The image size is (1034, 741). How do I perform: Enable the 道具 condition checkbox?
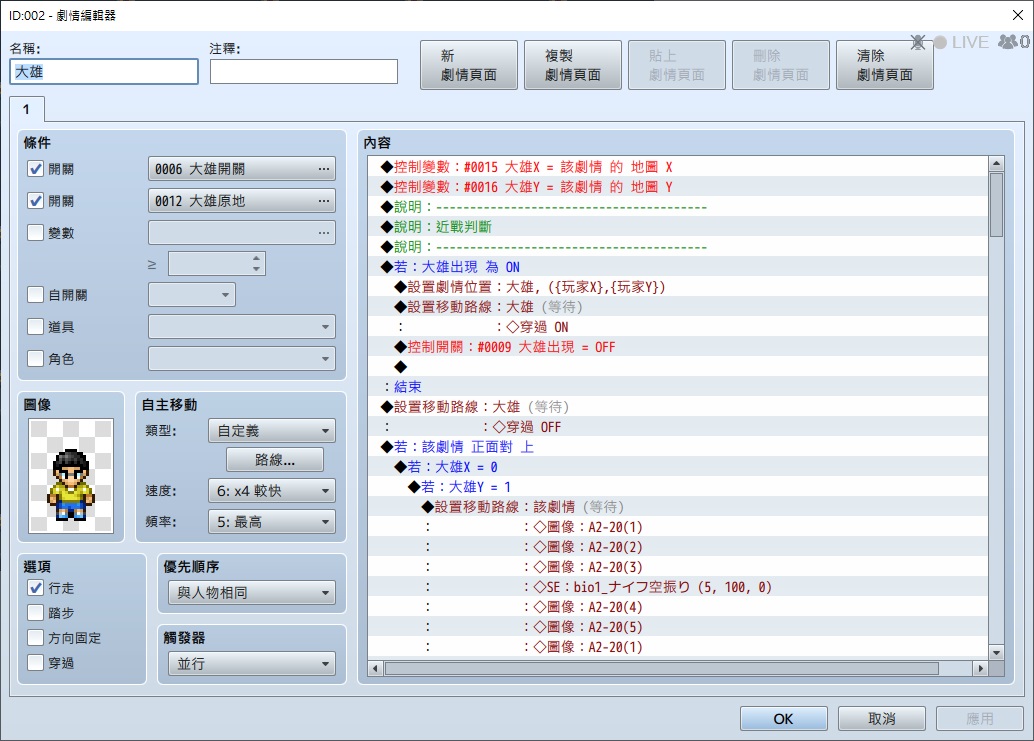pos(36,326)
